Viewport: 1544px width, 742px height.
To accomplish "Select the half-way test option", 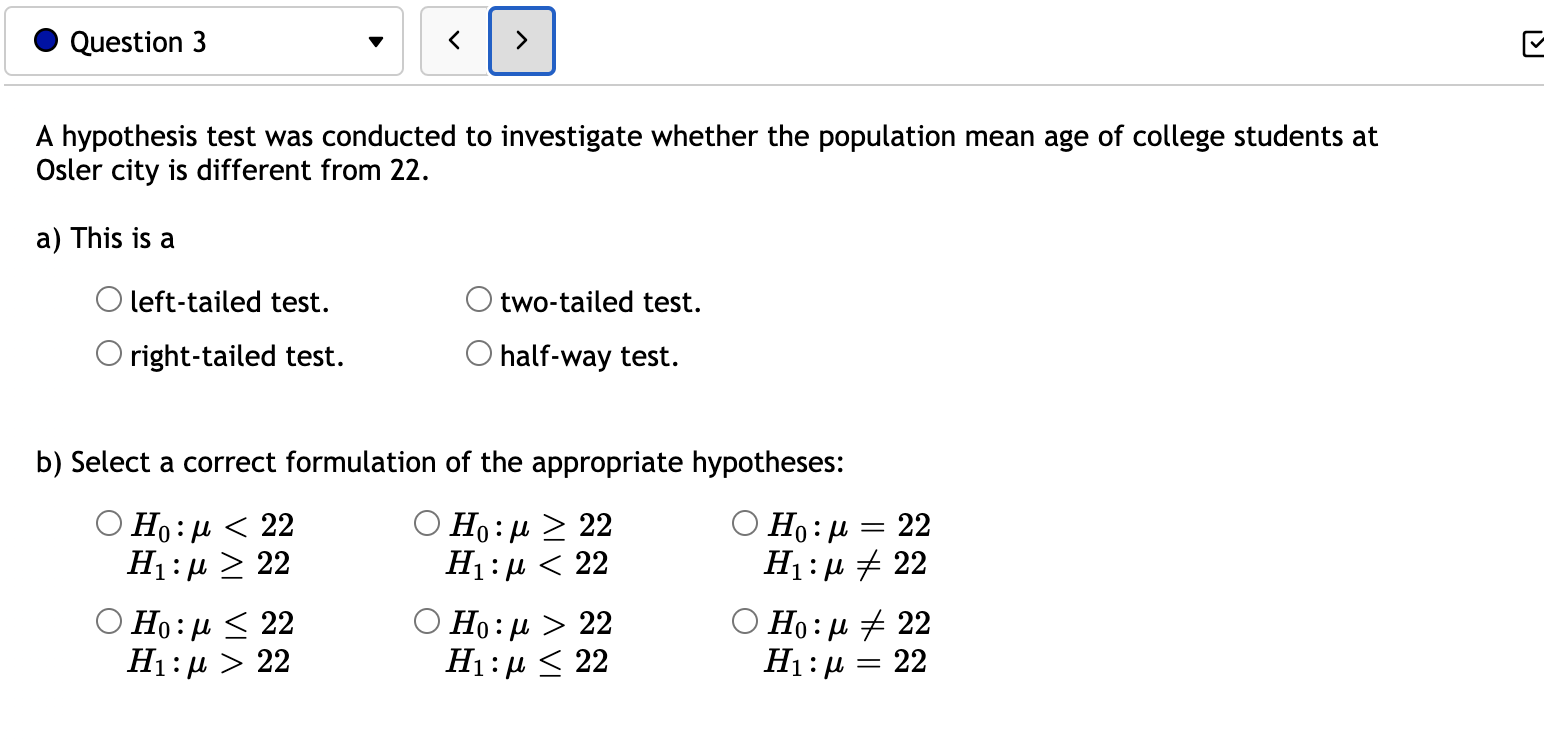I will point(478,352).
